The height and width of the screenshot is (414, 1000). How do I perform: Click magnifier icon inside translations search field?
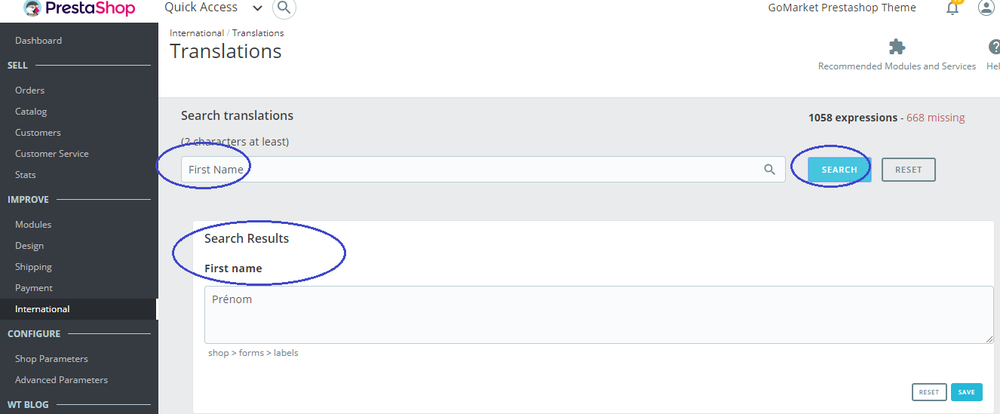coord(769,170)
